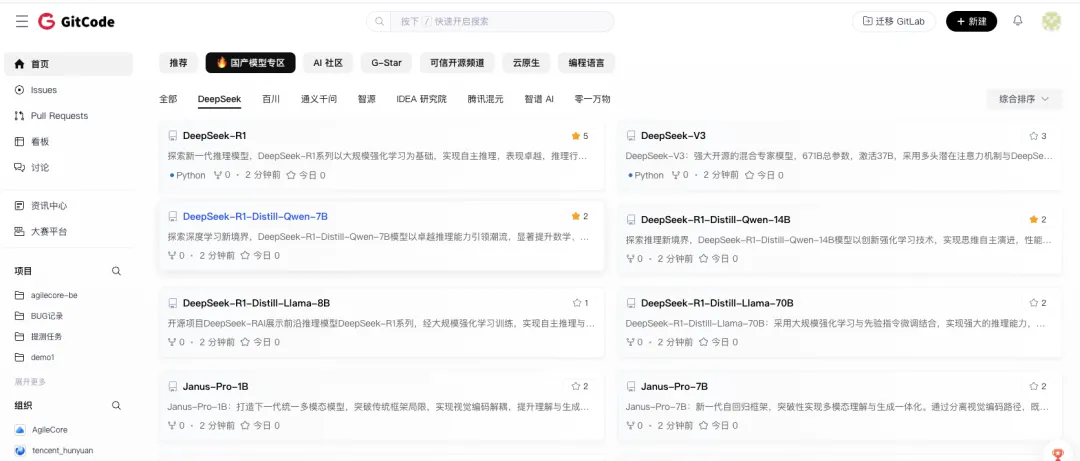The image size is (1080, 461).
Task: Open the Janus-Pro-1B repository link
Action: point(216,387)
